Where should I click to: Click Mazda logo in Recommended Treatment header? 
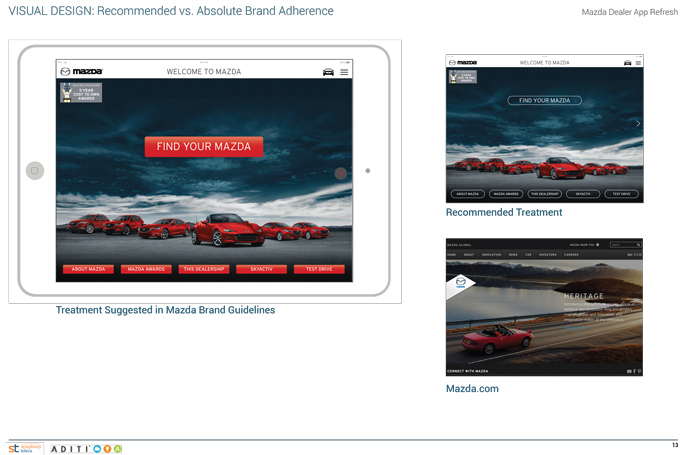(463, 62)
